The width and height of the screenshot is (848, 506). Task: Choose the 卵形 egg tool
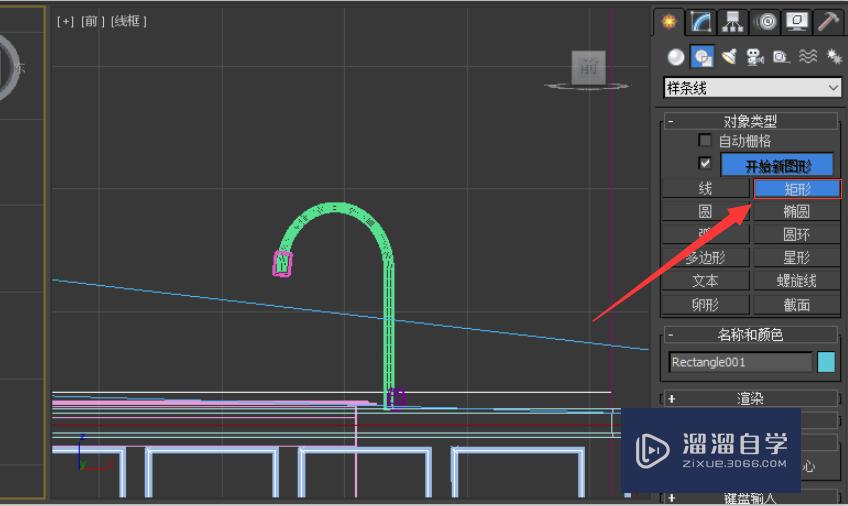click(705, 305)
